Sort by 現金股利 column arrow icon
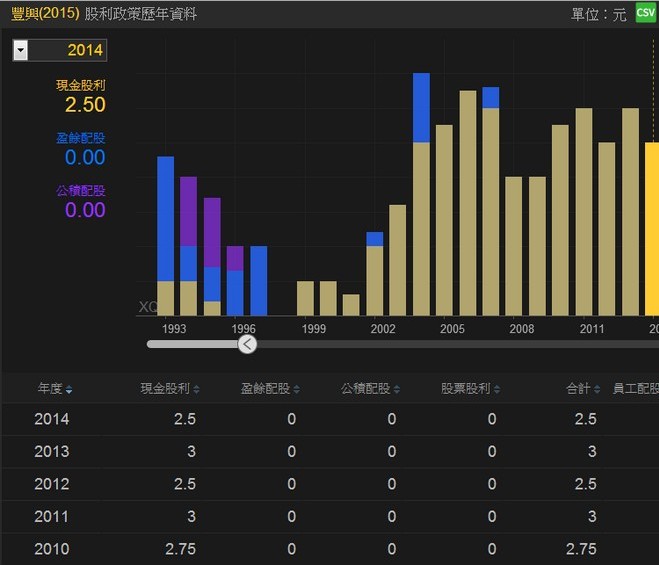 point(197,389)
